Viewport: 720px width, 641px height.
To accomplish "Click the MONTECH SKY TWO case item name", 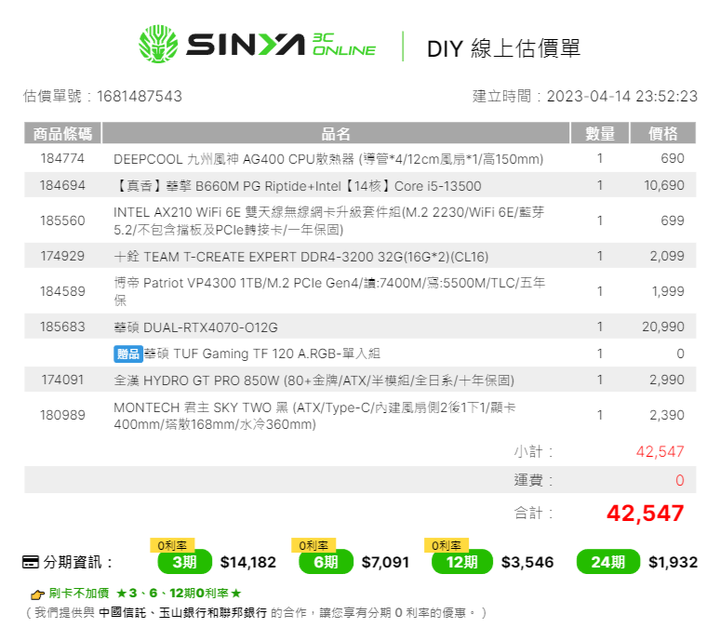I will [315, 416].
